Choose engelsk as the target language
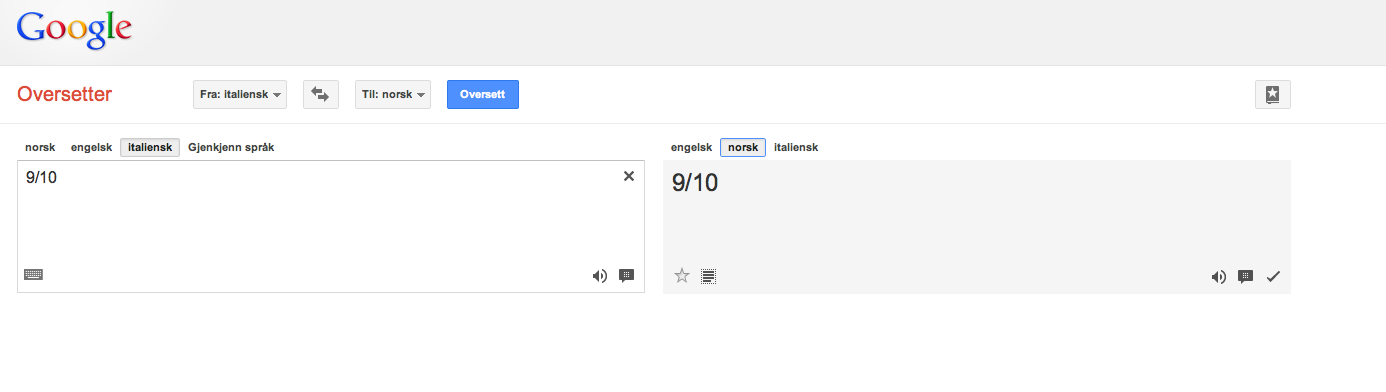Image resolution: width=1386 pixels, height=392 pixels. [x=691, y=147]
